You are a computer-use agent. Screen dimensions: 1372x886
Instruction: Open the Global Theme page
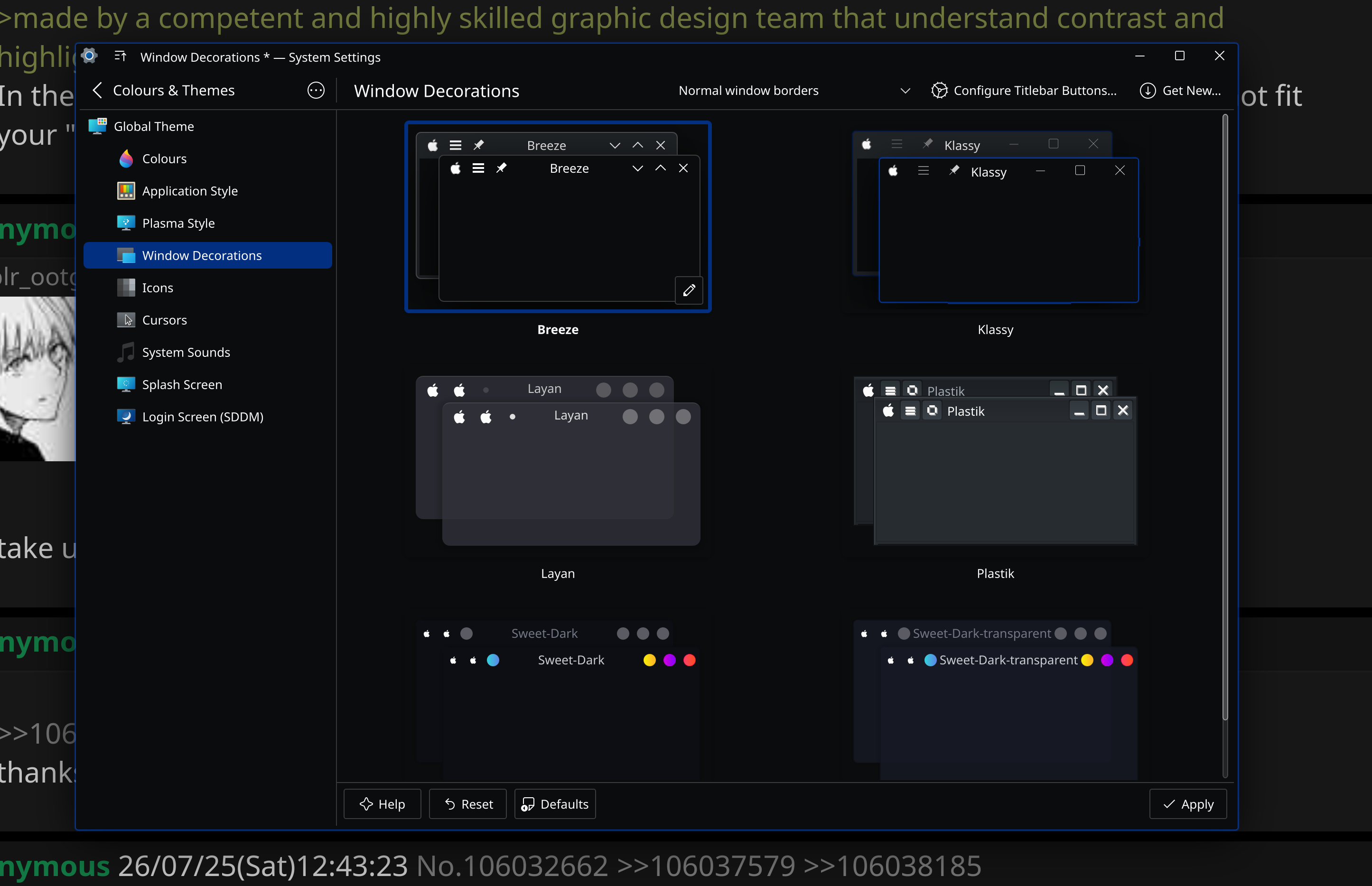pos(208,126)
